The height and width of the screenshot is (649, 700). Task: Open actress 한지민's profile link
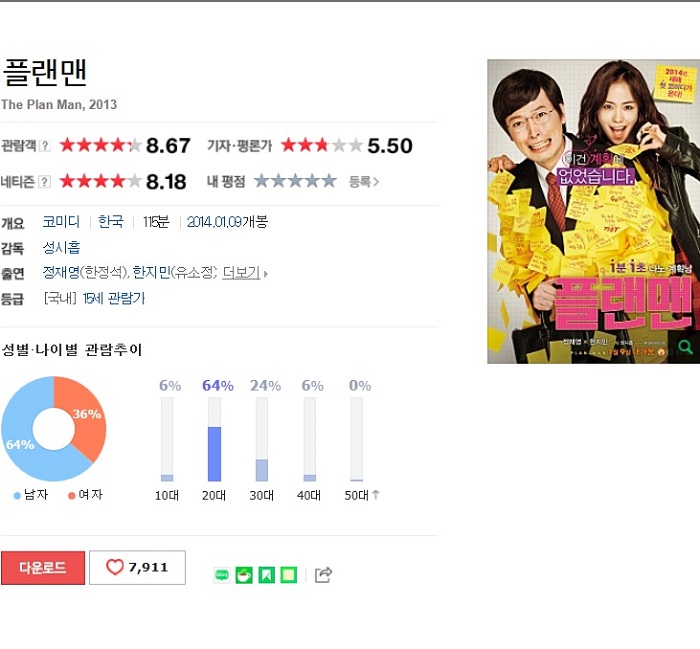click(151, 272)
